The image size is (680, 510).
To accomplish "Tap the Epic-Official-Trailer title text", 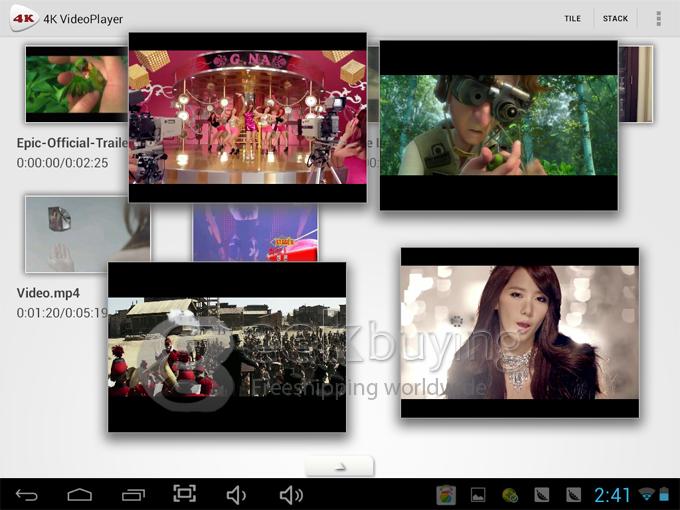I will tap(72, 143).
